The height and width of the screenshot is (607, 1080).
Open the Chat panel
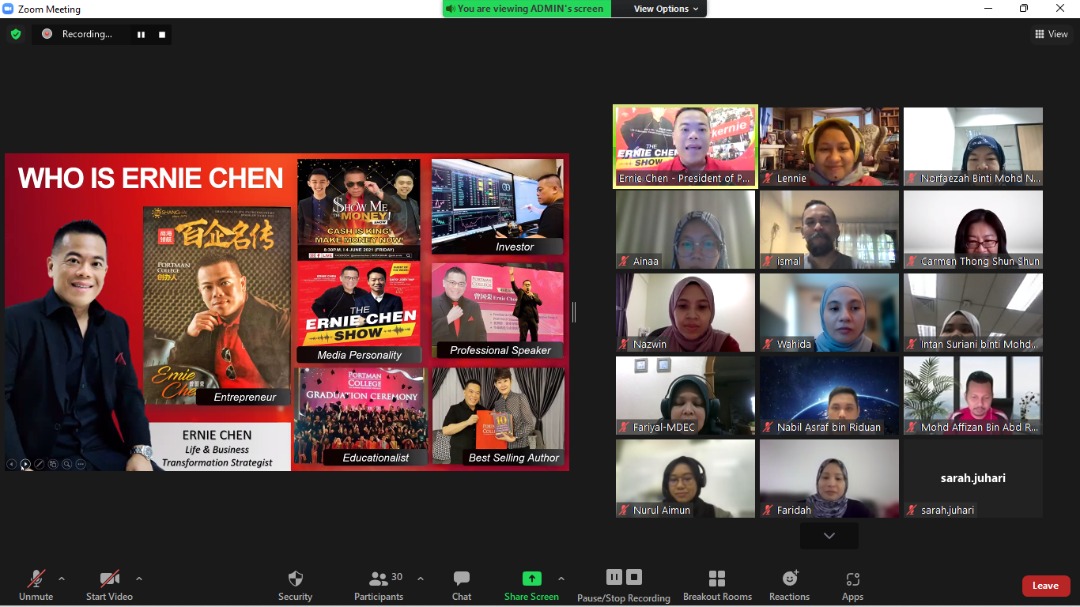click(x=461, y=586)
